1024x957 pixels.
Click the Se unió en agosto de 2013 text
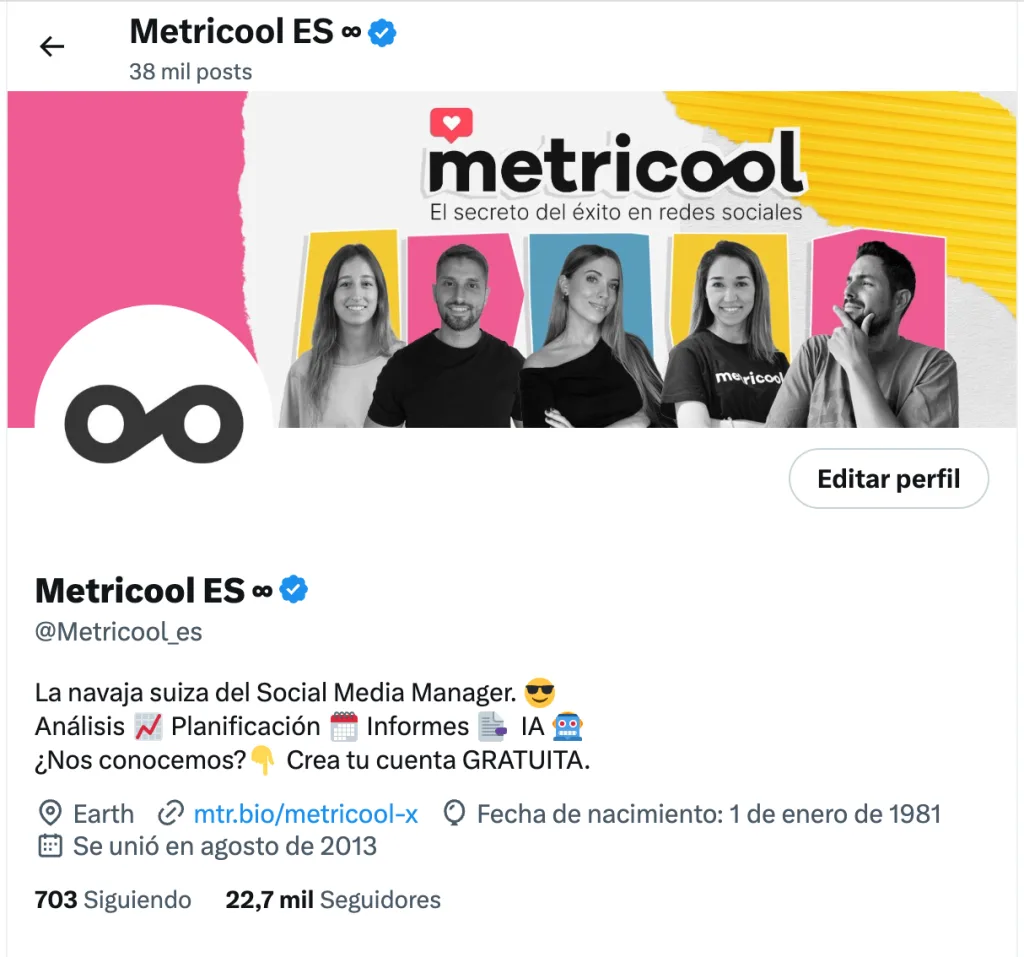click(x=225, y=846)
